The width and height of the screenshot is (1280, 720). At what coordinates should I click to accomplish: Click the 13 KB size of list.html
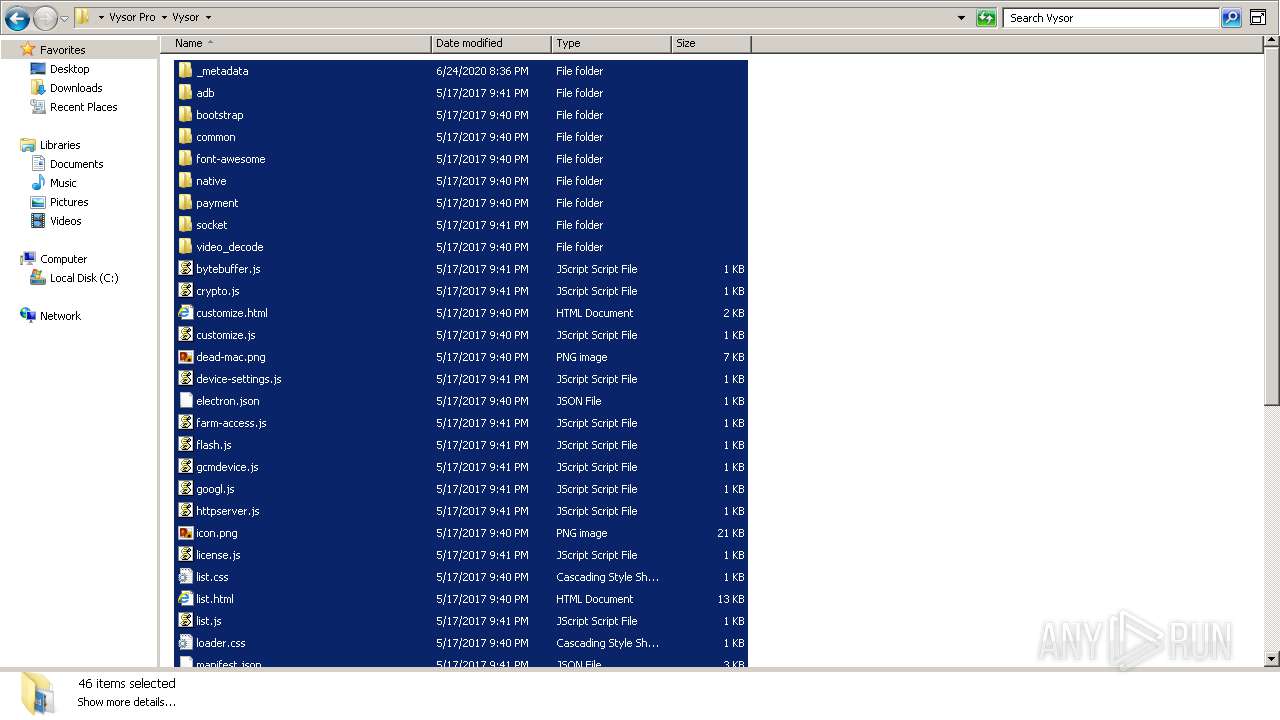(730, 599)
